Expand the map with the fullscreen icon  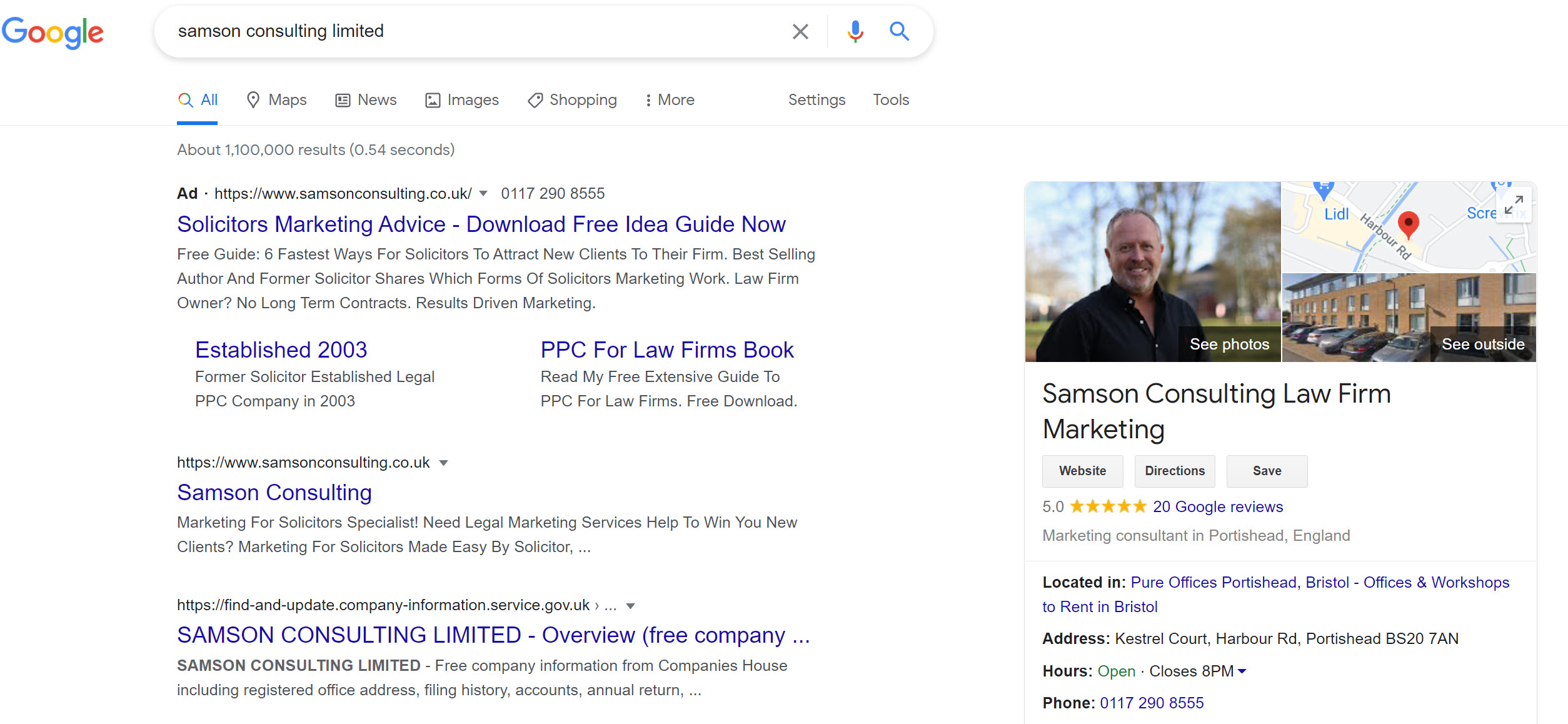coord(1514,205)
